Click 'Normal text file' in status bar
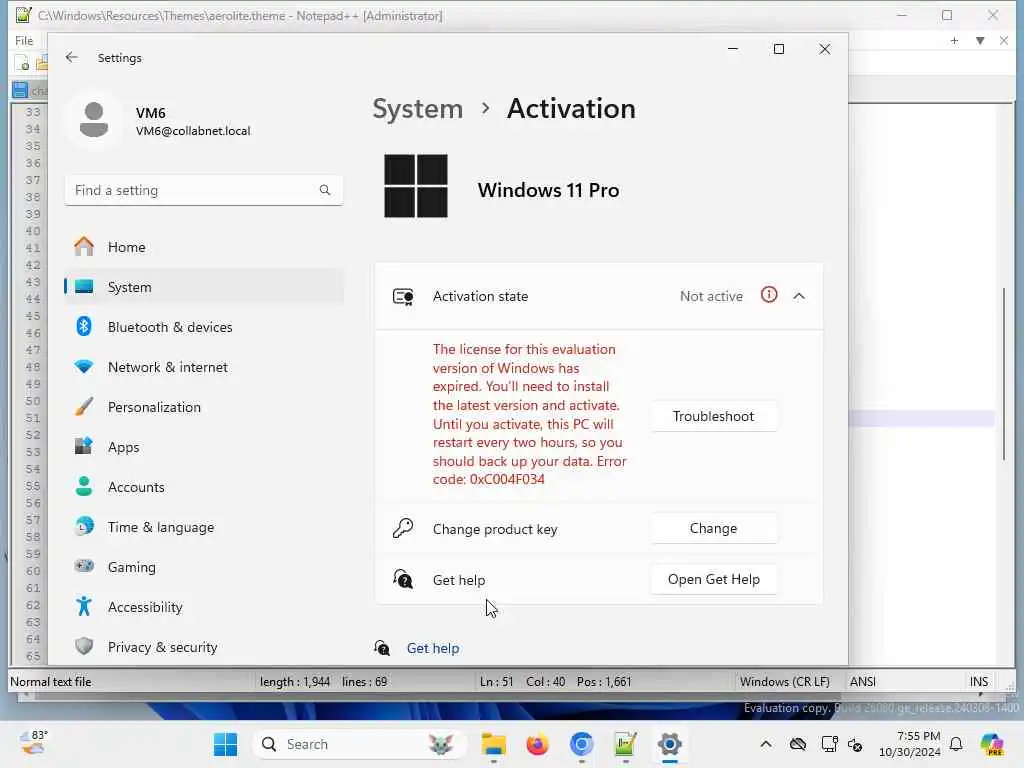Image resolution: width=1024 pixels, height=768 pixels. [x=51, y=681]
